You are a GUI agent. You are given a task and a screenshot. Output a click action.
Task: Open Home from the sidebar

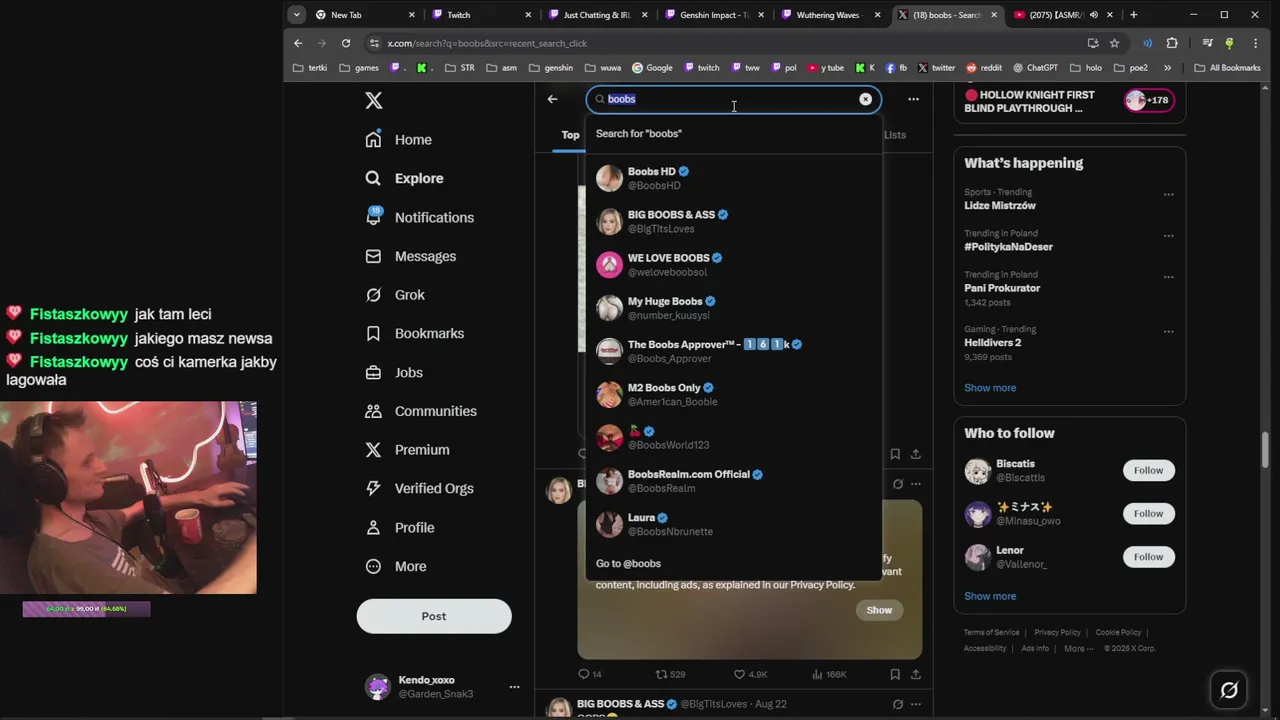(399, 140)
